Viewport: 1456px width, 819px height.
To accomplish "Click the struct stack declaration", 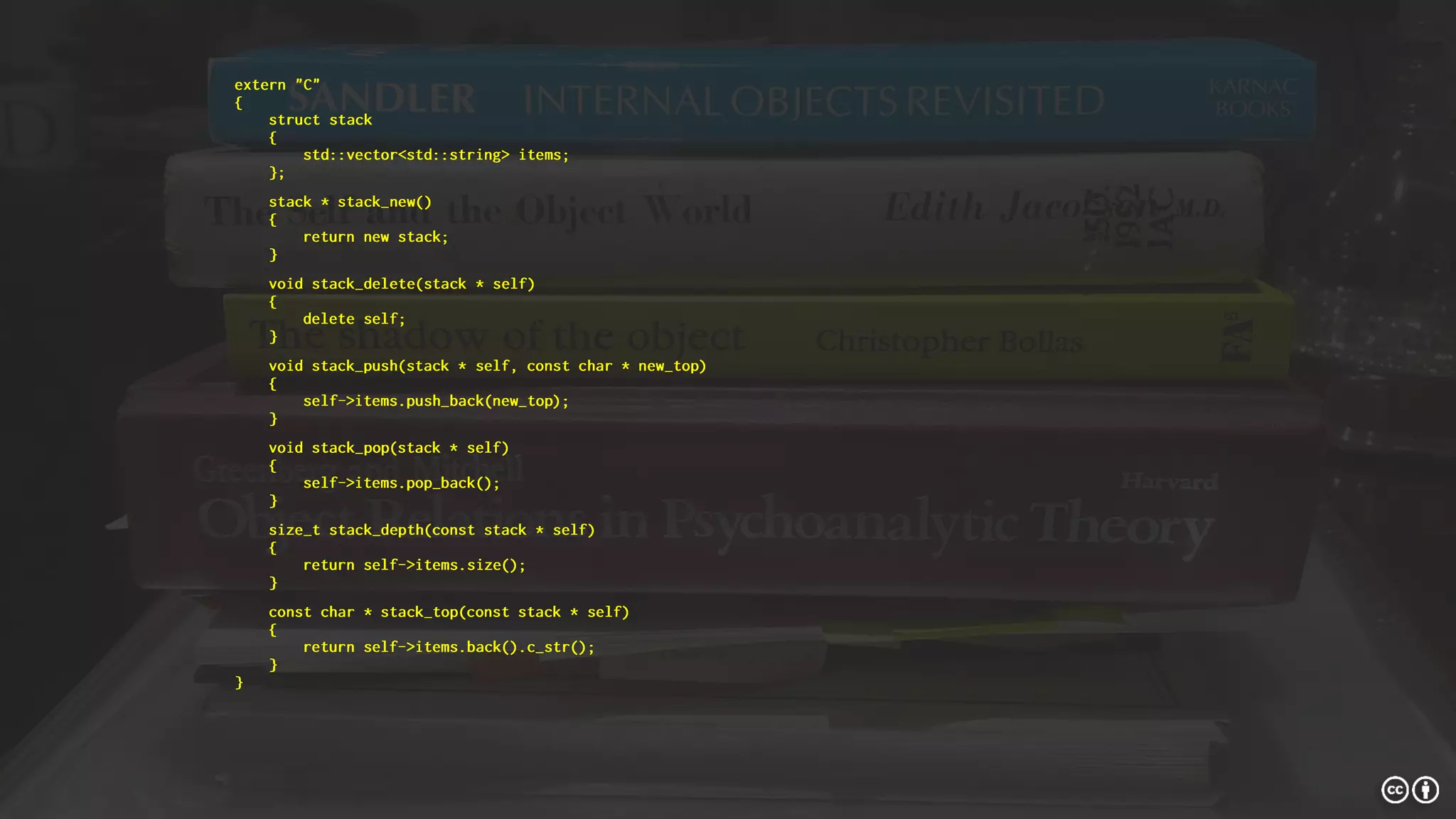I will coord(320,120).
